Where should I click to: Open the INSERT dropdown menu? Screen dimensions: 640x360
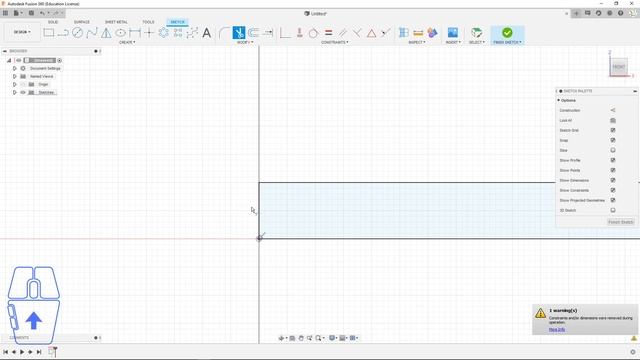point(453,42)
